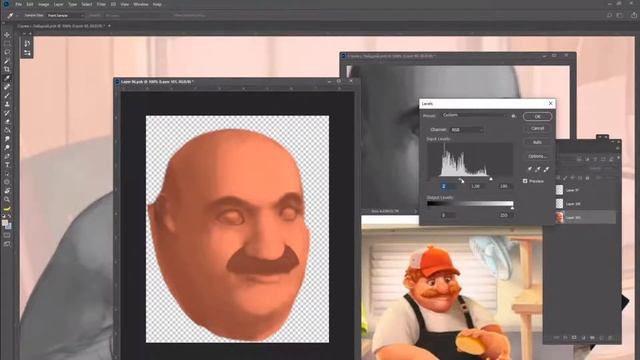Pick the gray point eyedropper in Levels

click(x=538, y=169)
